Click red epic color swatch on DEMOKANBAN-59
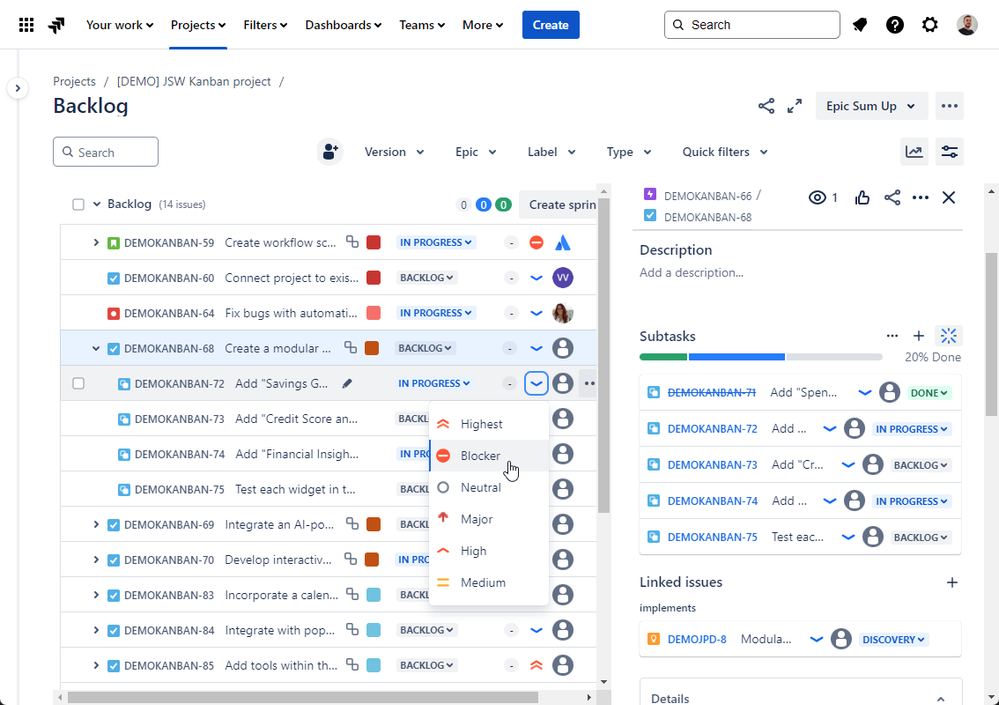The height and width of the screenshot is (705, 999). [x=373, y=243]
